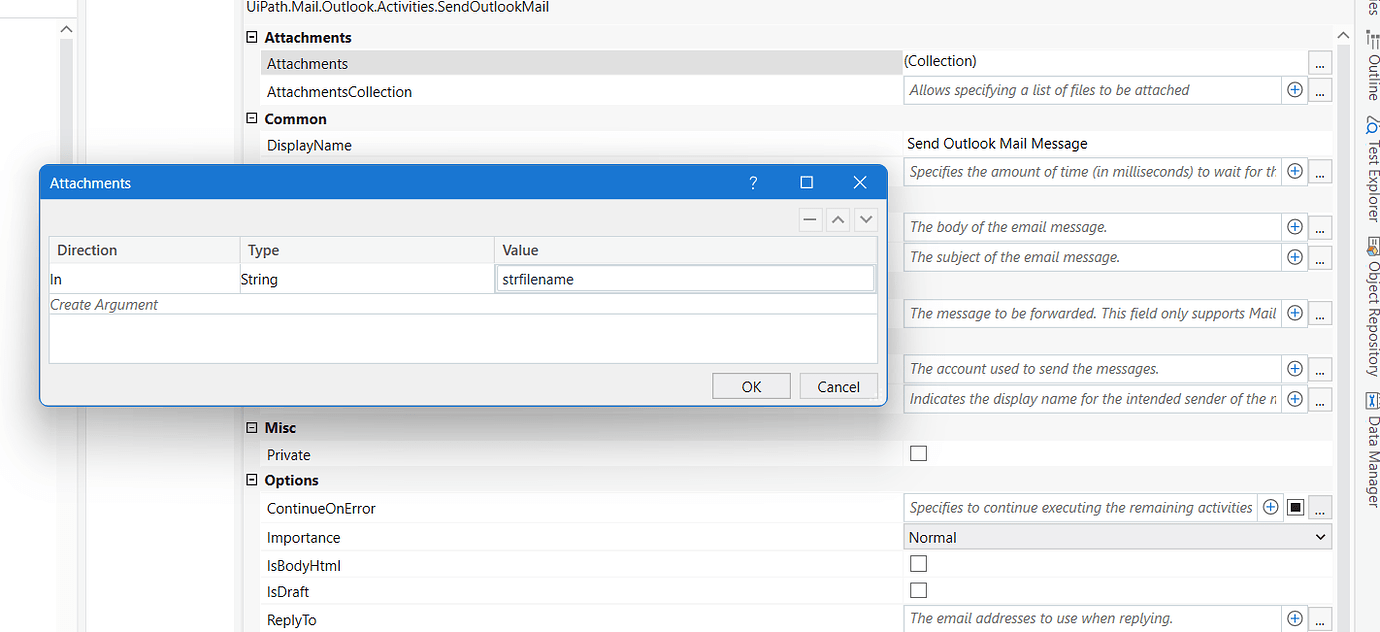Move the strfilename argument down
Image resolution: width=1380 pixels, height=632 pixels.
tap(866, 219)
